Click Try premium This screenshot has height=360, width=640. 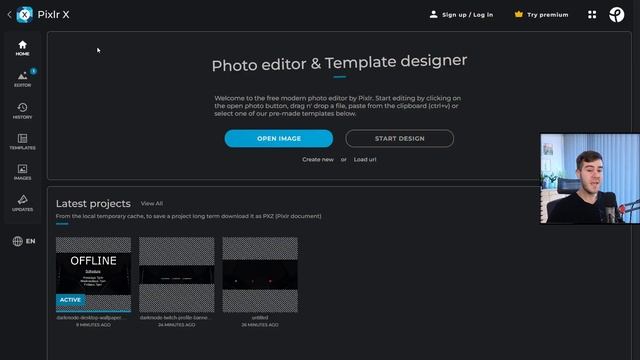(x=541, y=15)
